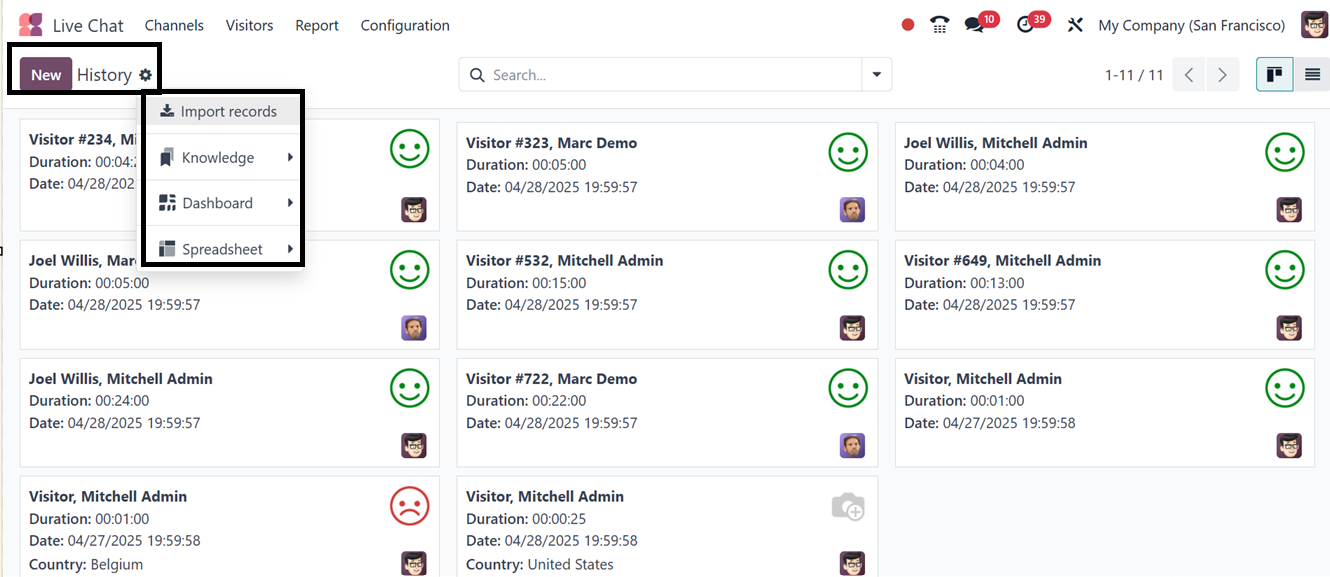
Task: Click smiley on Joel Willis 00:04:00 card
Action: (x=1285, y=151)
